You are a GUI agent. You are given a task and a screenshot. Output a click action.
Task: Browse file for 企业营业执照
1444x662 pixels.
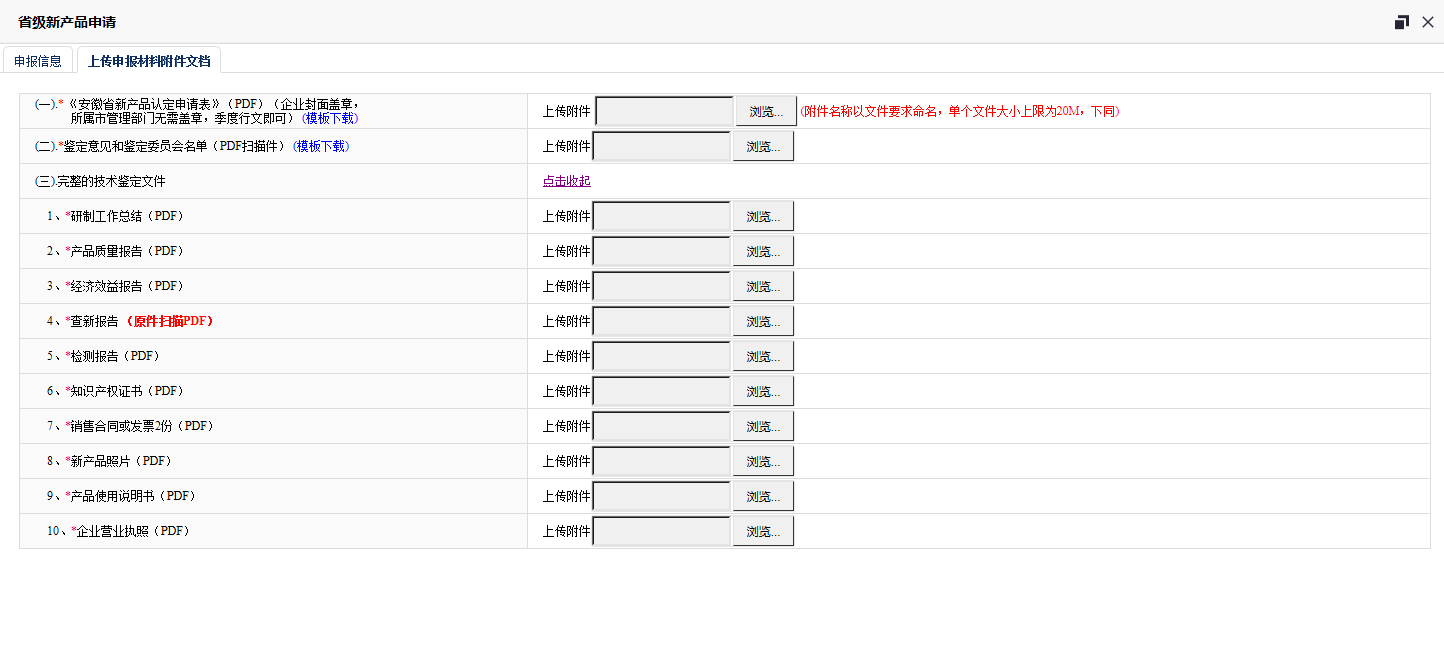(763, 531)
